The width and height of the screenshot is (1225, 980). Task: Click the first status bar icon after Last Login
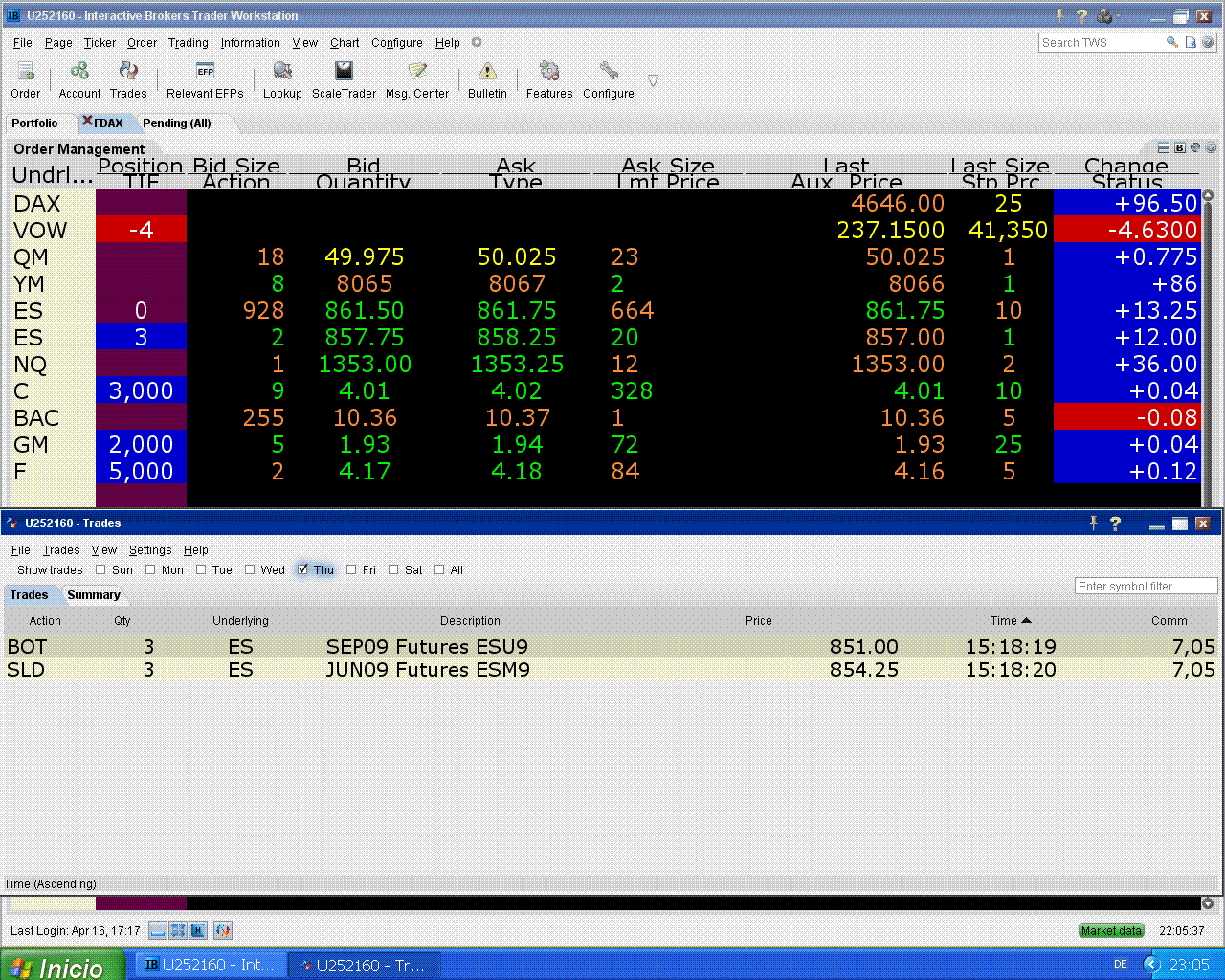[x=158, y=930]
